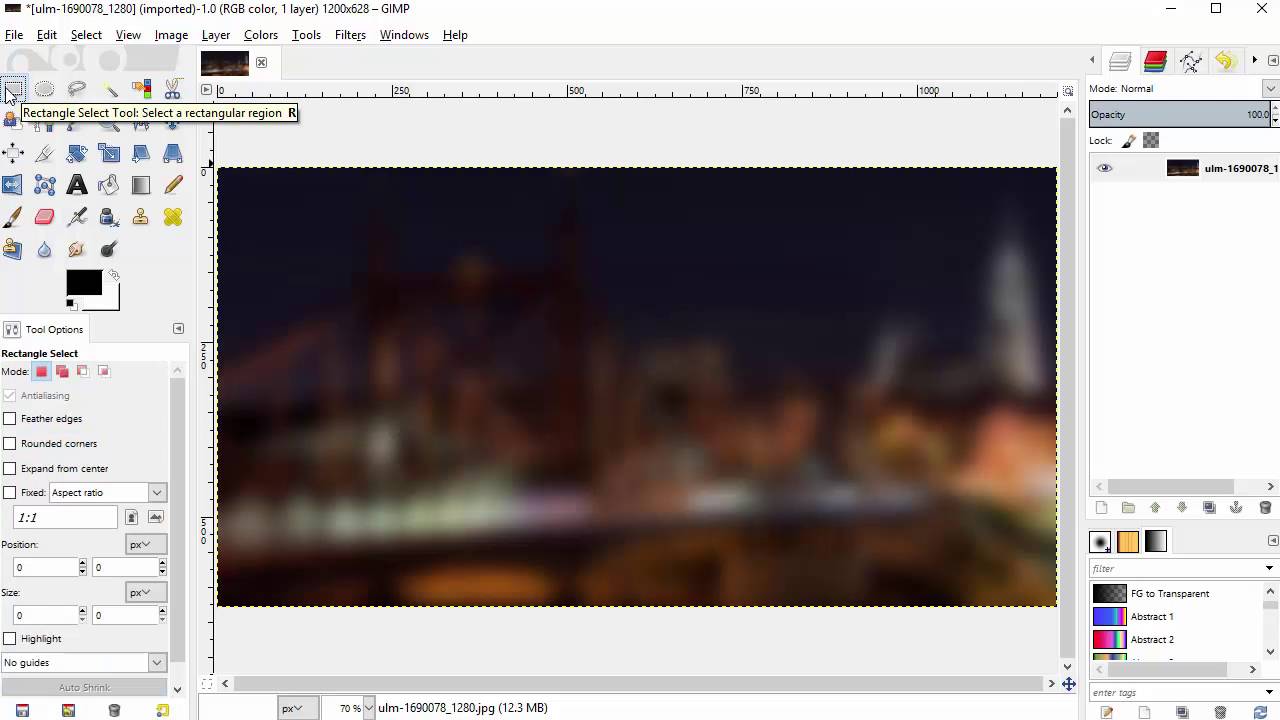
Task: Toggle the Highlight checkbox
Action: pyautogui.click(x=10, y=638)
